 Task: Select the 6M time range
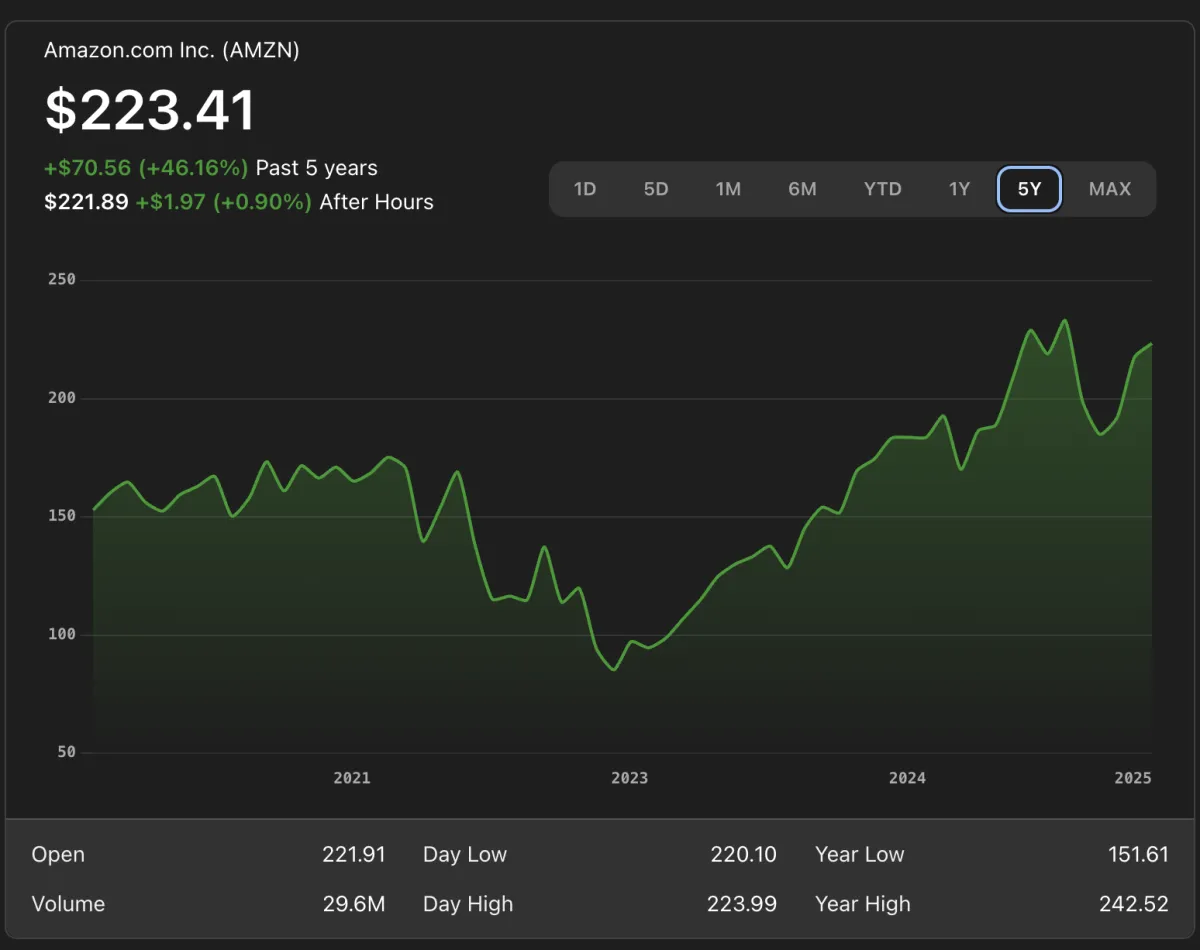pyautogui.click(x=802, y=189)
